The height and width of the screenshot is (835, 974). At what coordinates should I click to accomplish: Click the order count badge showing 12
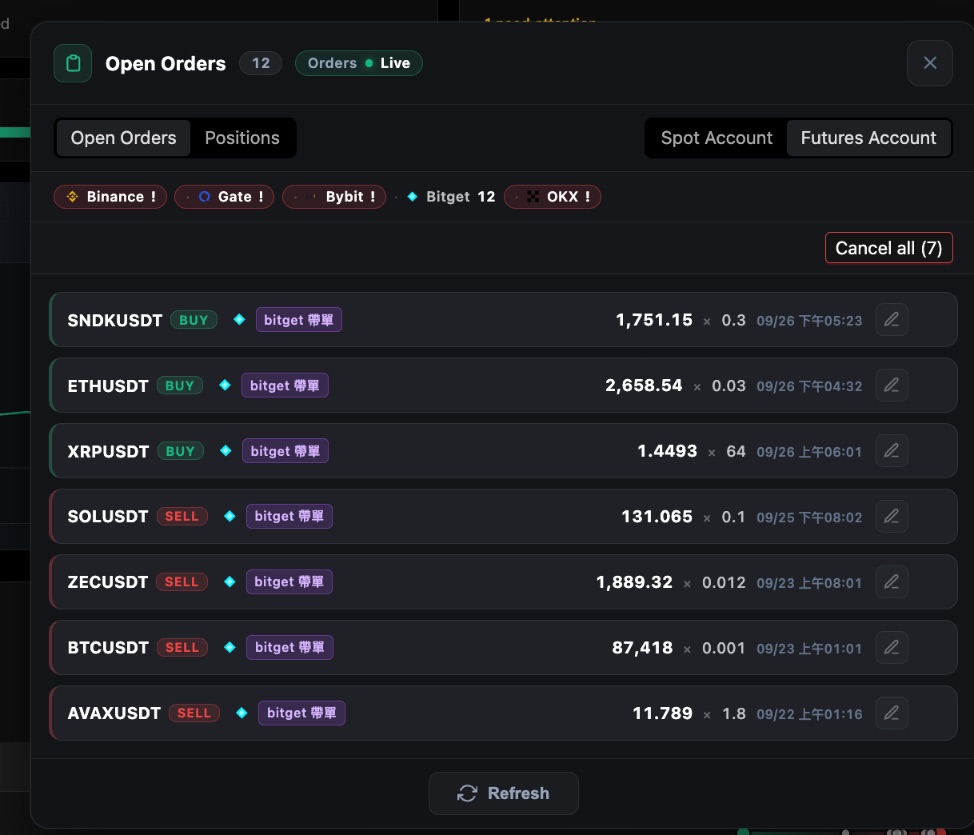coord(261,63)
